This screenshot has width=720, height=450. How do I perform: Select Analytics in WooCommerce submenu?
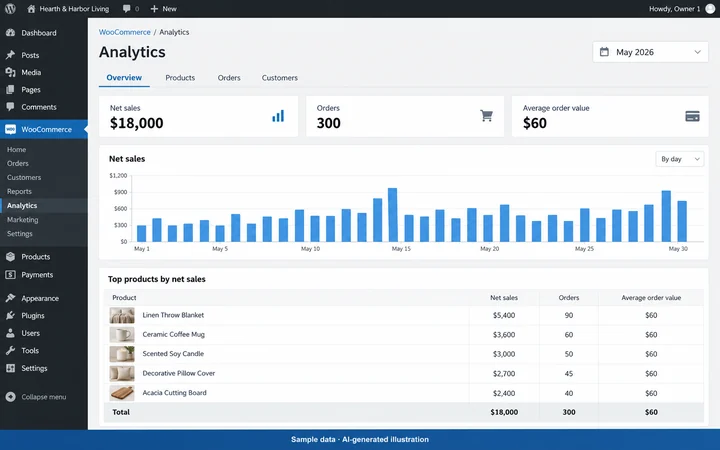(22, 205)
